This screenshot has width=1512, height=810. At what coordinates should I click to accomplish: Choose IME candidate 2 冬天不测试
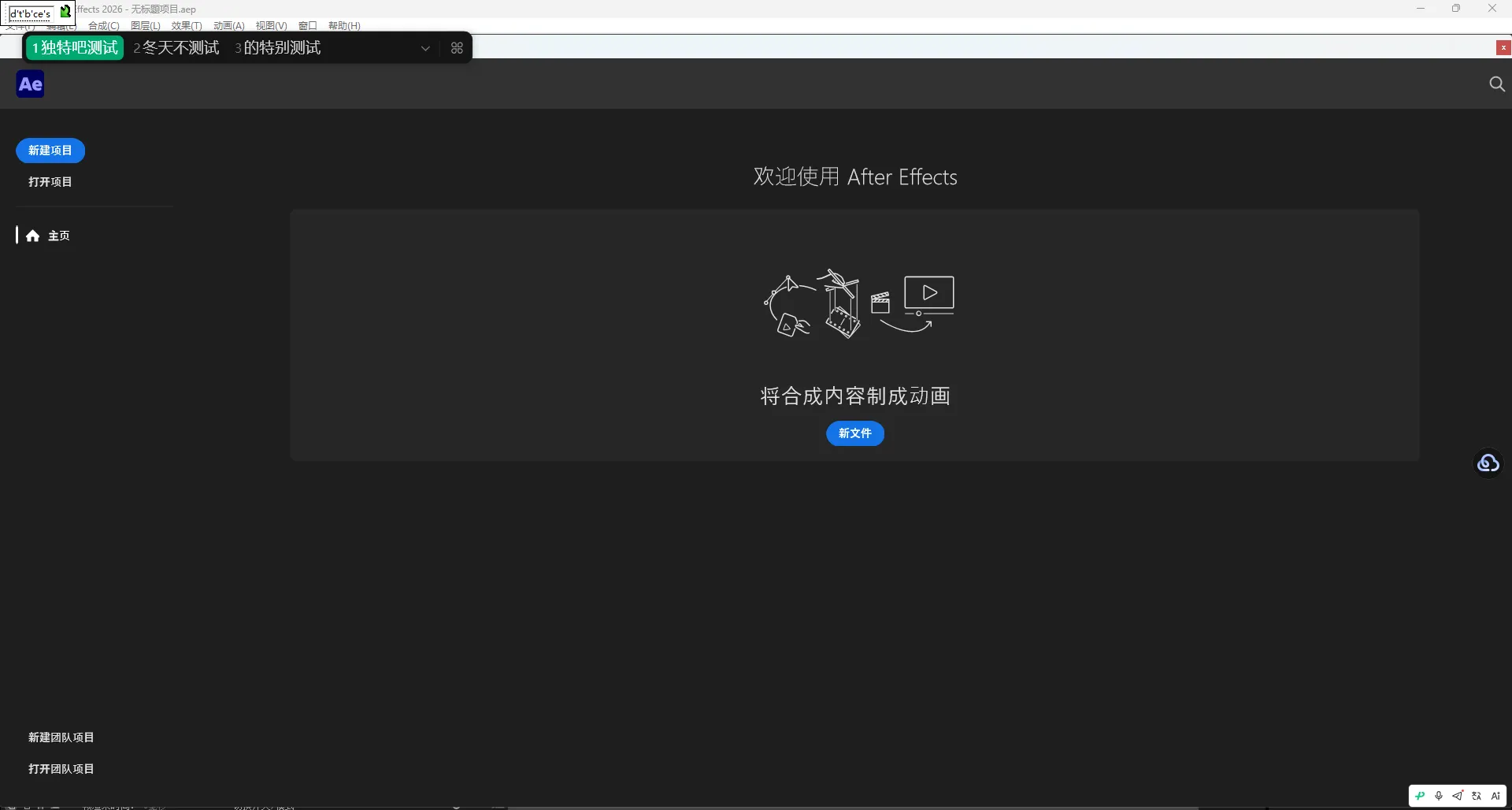[x=176, y=48]
